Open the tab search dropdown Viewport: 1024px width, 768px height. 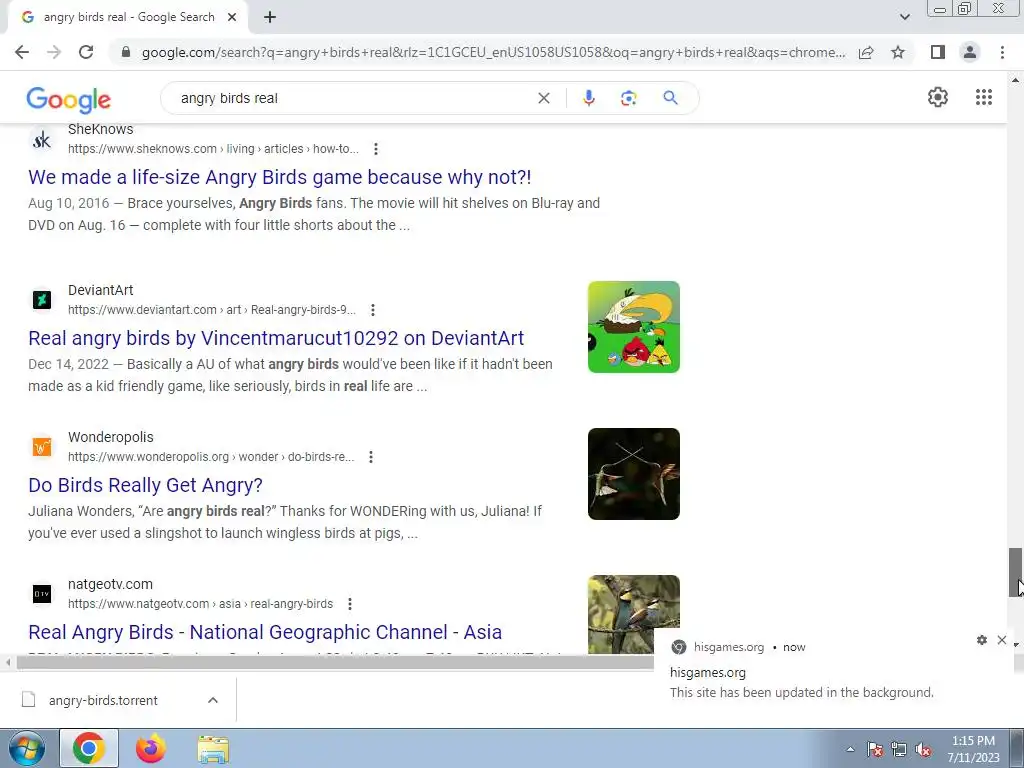904,17
